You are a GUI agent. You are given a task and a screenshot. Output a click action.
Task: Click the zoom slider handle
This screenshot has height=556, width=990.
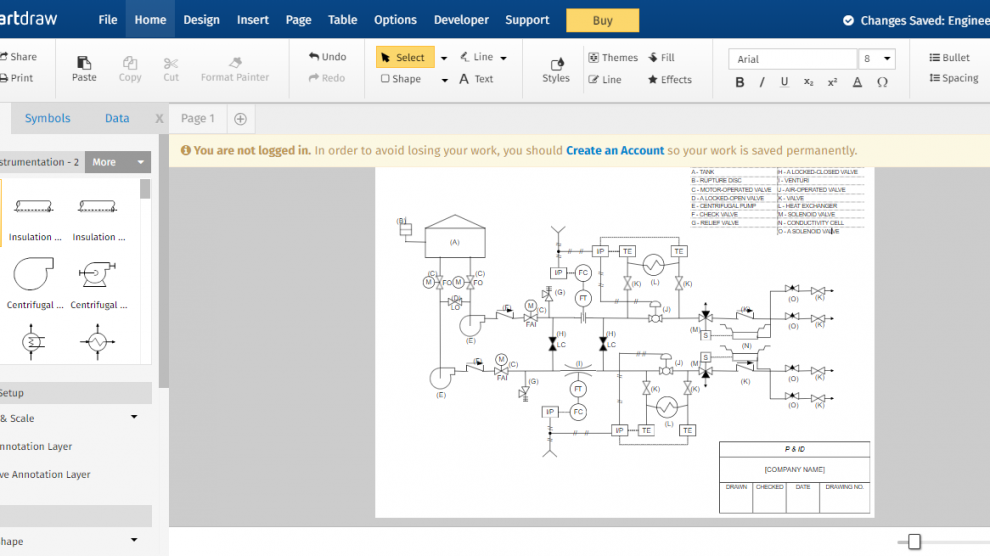click(914, 541)
